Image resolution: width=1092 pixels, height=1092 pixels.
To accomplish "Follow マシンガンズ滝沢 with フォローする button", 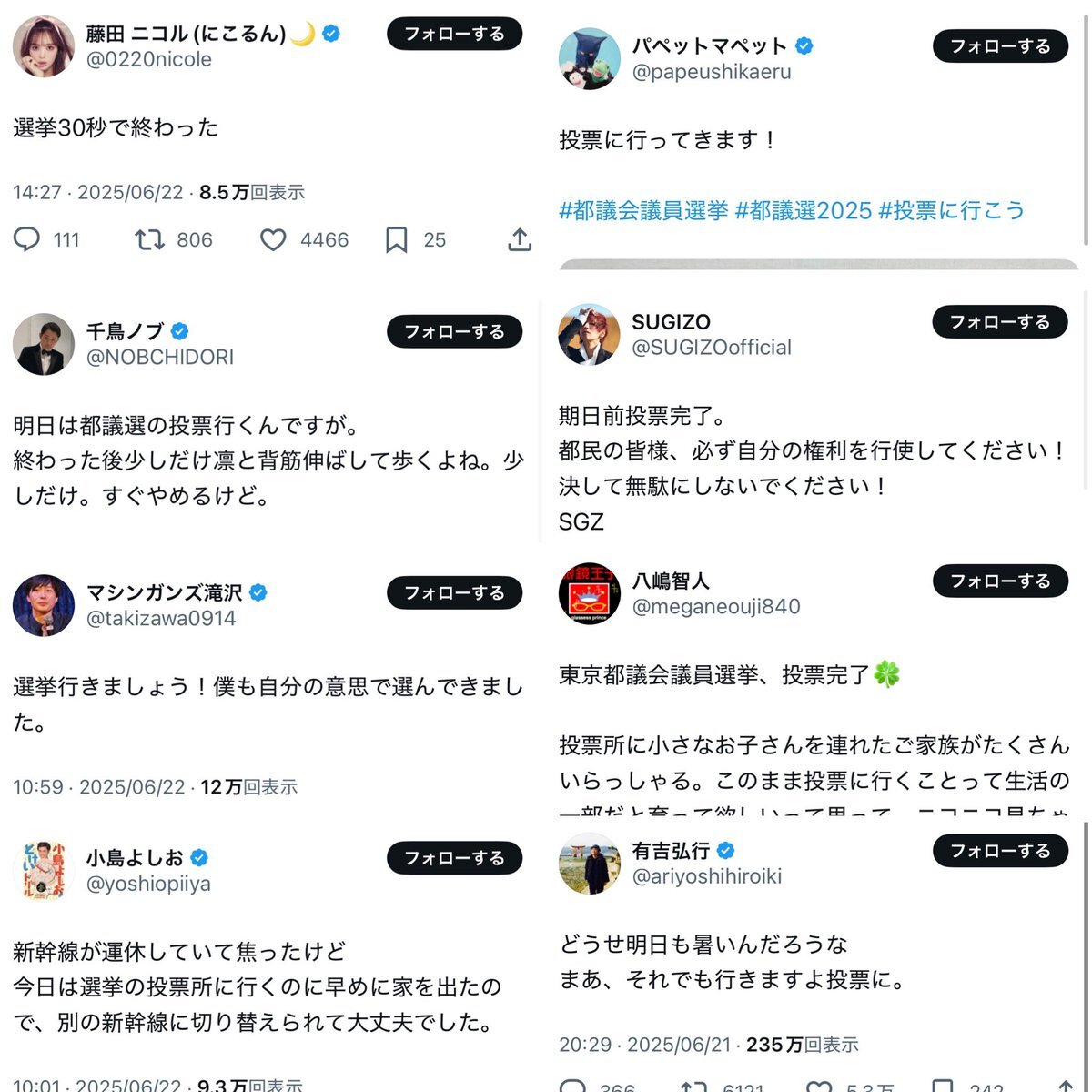I will click(x=455, y=592).
